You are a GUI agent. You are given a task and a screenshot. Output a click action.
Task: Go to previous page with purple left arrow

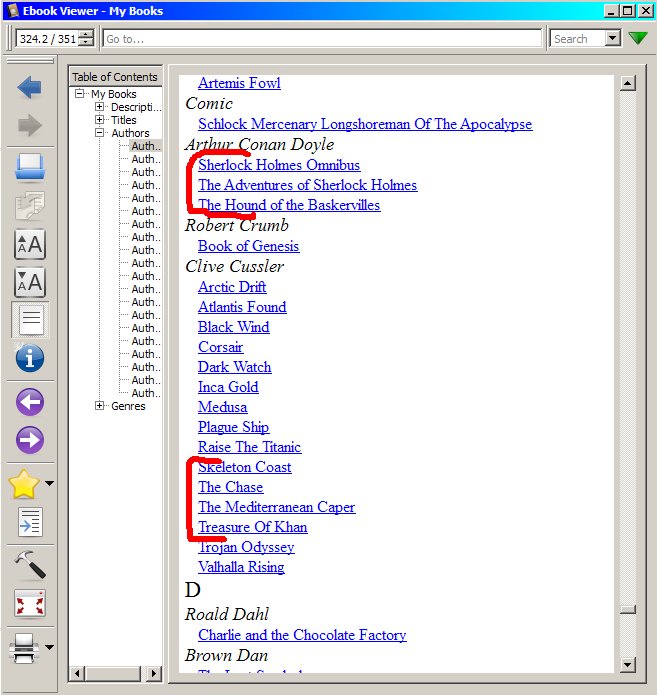30,402
